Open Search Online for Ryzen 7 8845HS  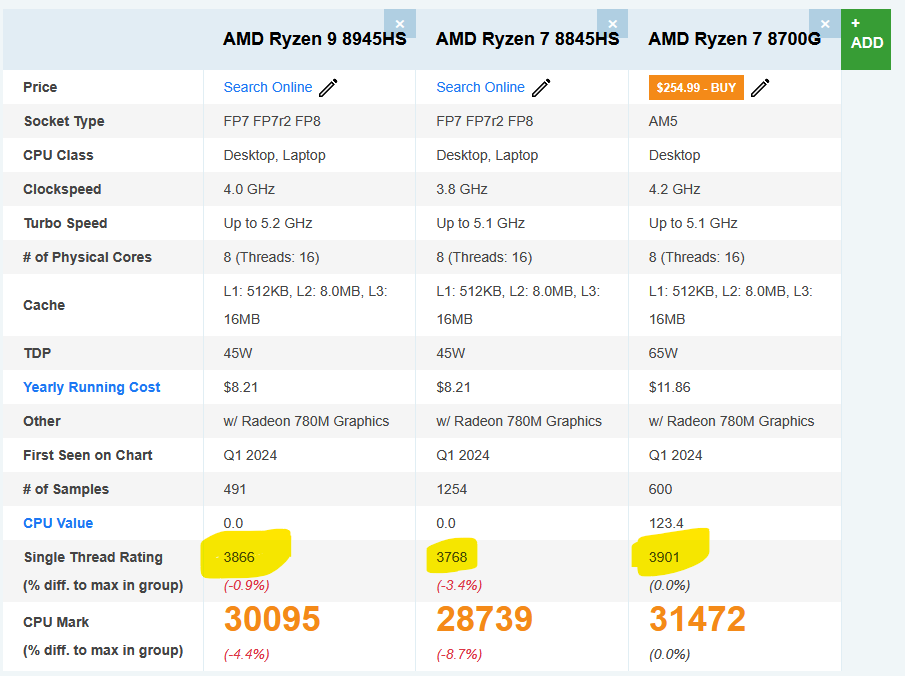480,87
